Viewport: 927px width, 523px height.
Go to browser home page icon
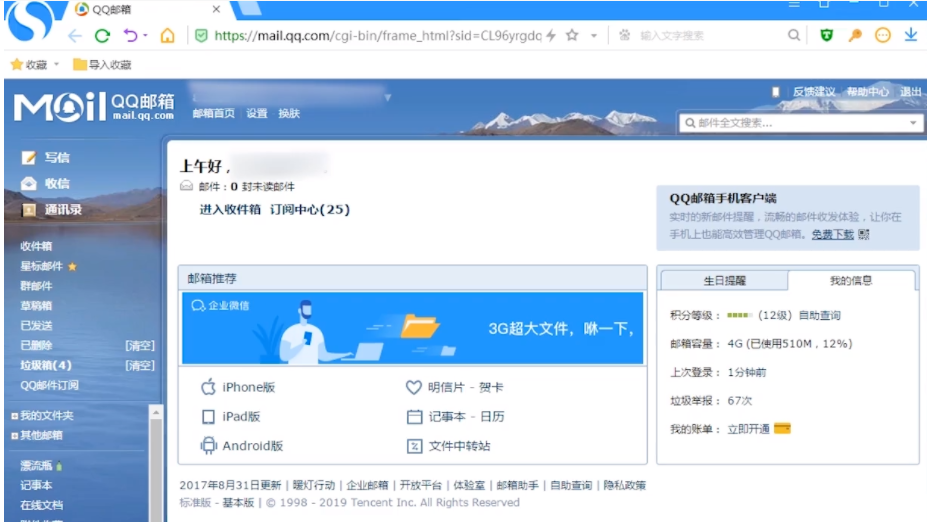[x=168, y=36]
